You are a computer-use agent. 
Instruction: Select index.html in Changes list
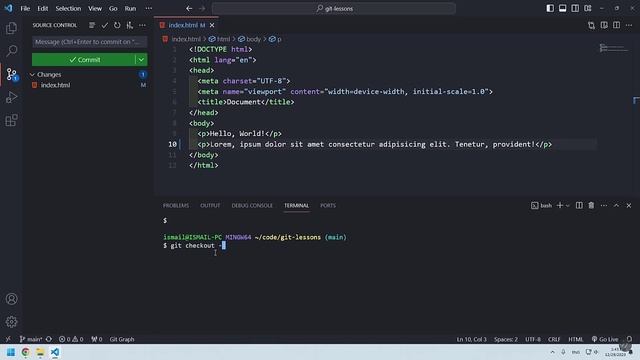[x=55, y=85]
